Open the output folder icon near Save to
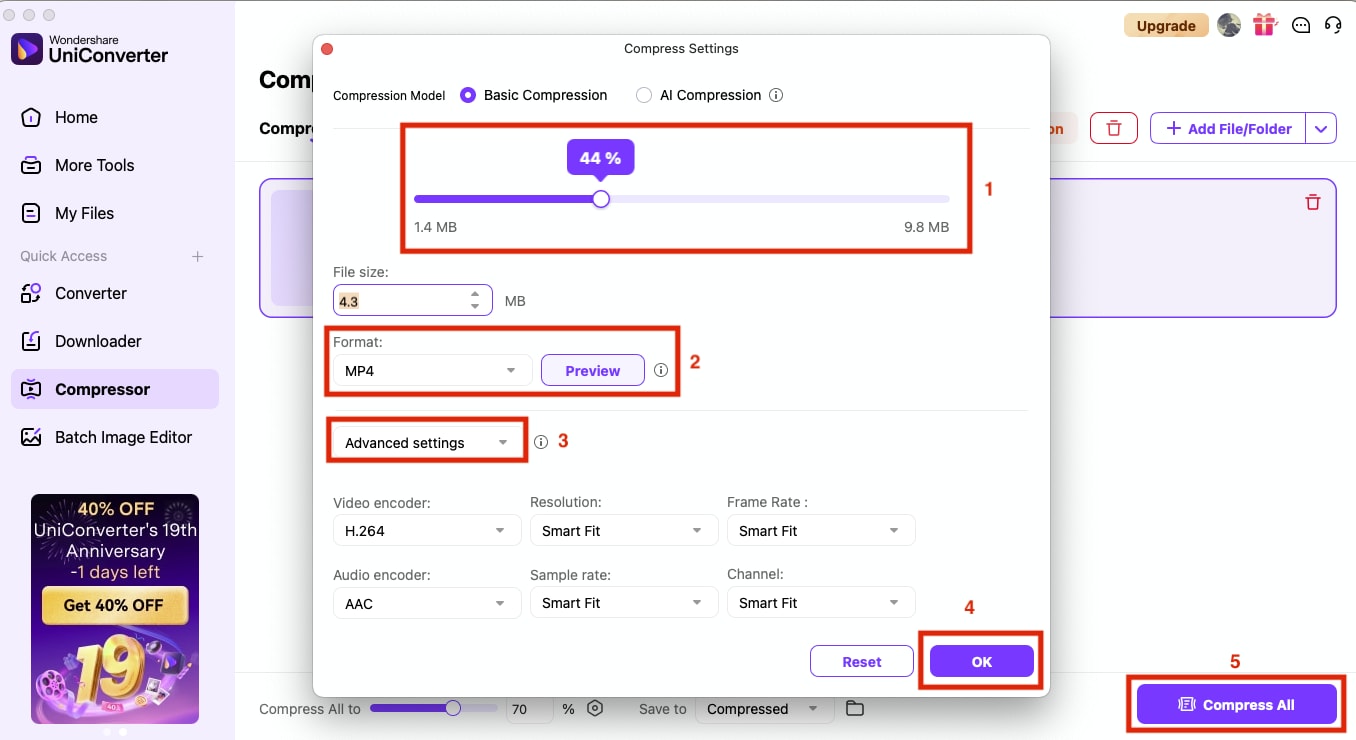 point(855,708)
